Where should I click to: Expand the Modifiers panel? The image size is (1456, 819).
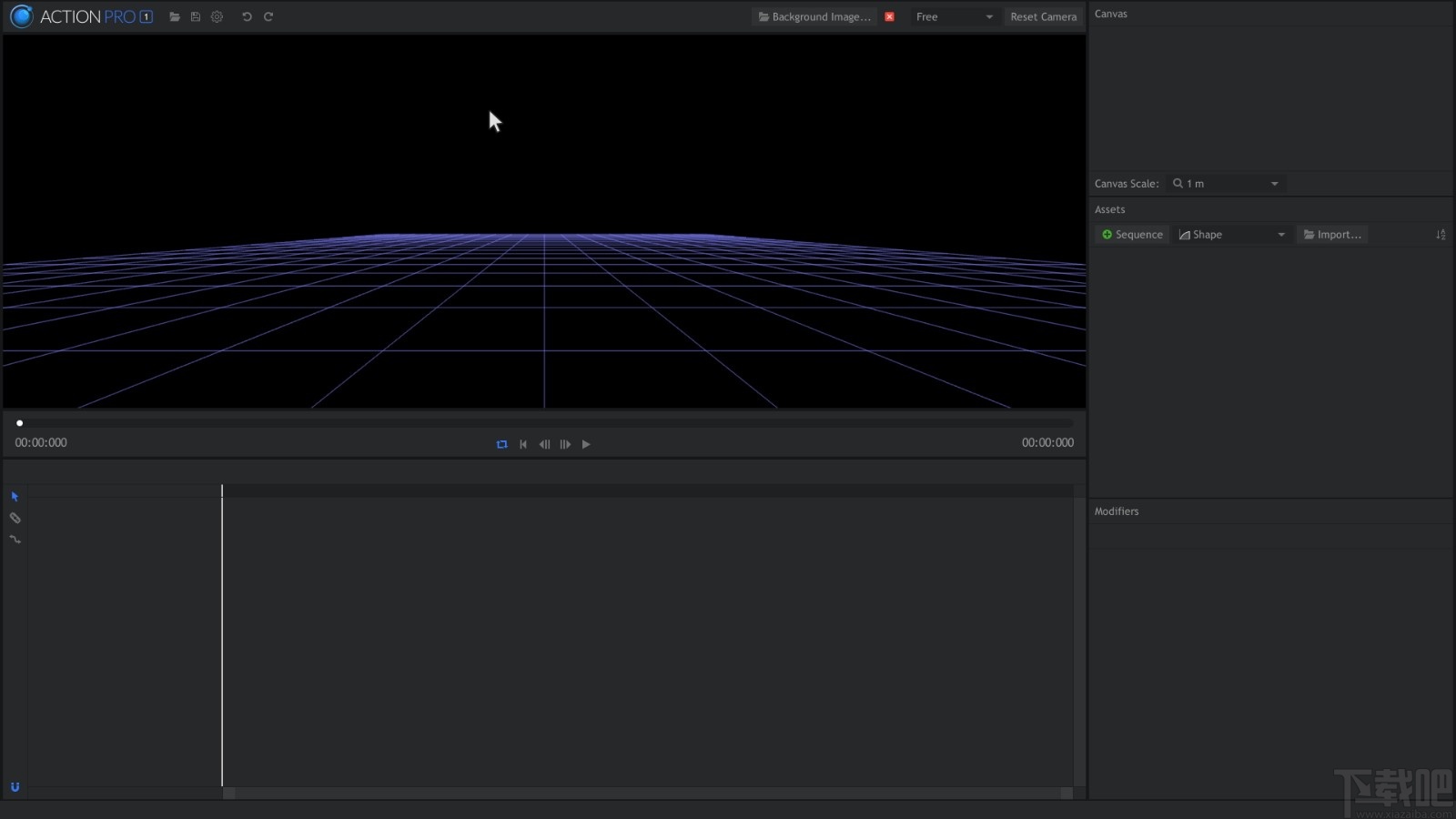coord(1117,511)
